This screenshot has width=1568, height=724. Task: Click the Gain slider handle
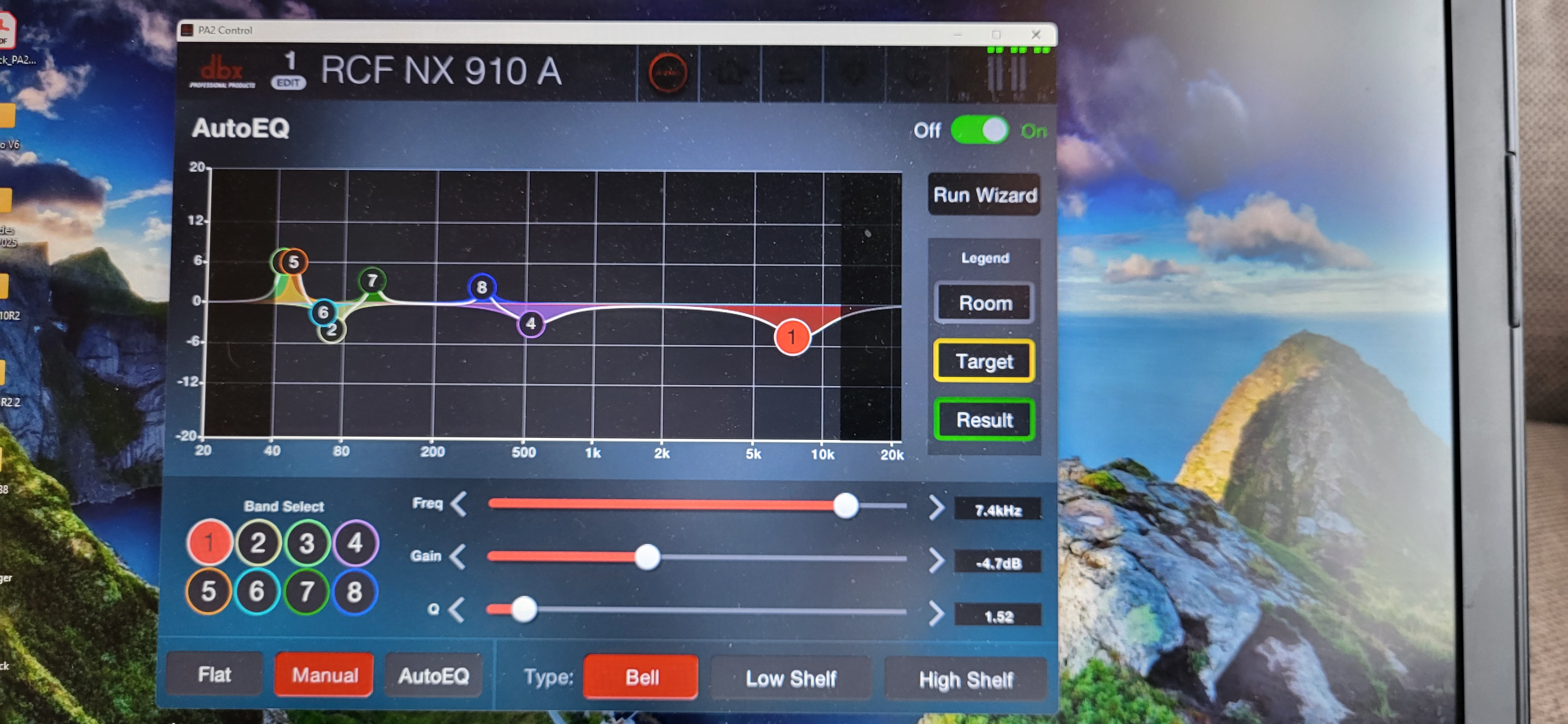tap(647, 557)
